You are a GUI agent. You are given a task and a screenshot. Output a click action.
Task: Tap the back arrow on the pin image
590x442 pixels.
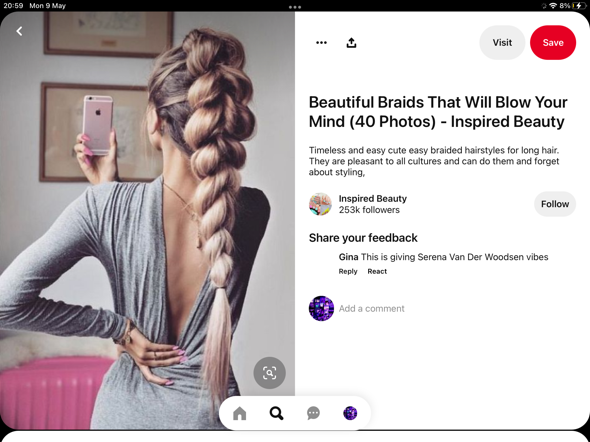(x=19, y=31)
